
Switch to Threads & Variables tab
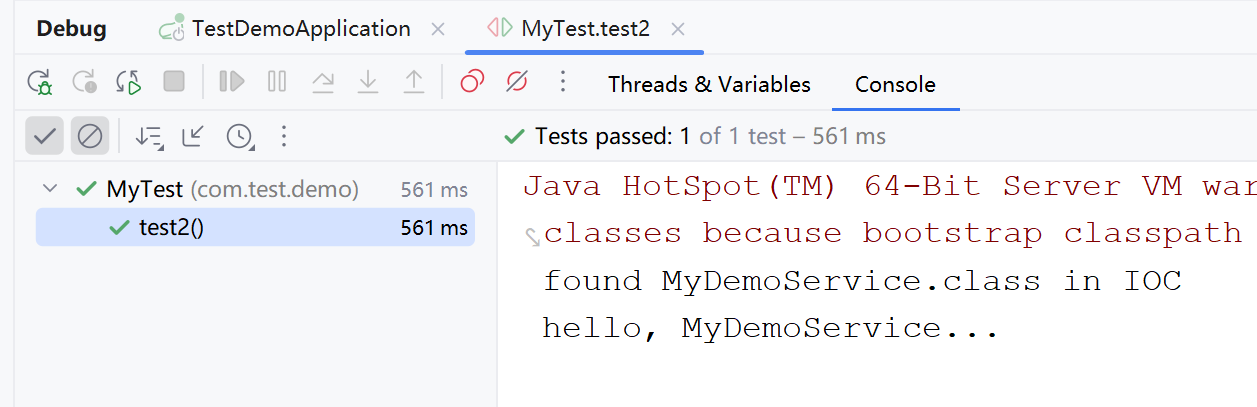[709, 84]
